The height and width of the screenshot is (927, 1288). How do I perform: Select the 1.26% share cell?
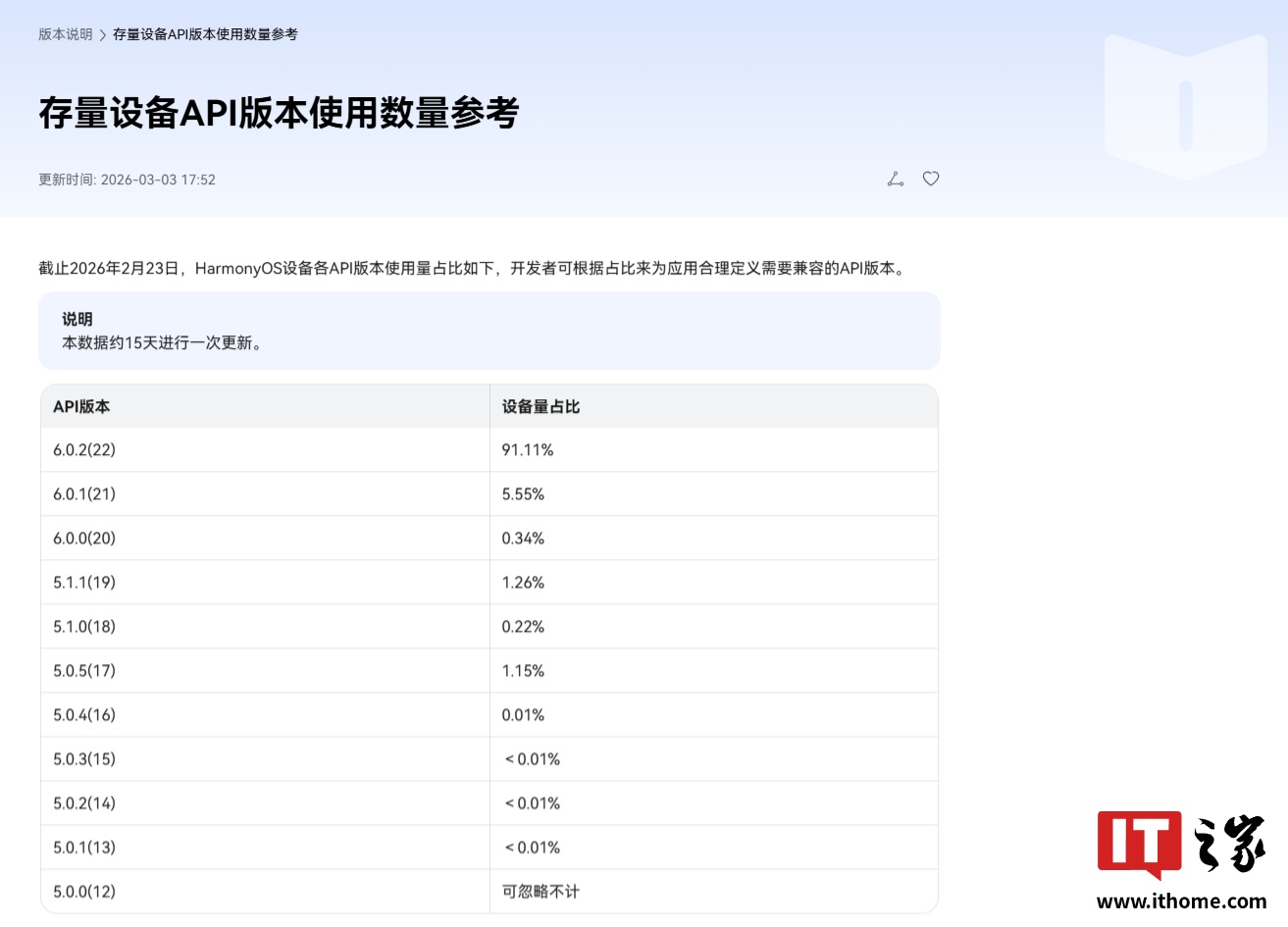pos(714,583)
